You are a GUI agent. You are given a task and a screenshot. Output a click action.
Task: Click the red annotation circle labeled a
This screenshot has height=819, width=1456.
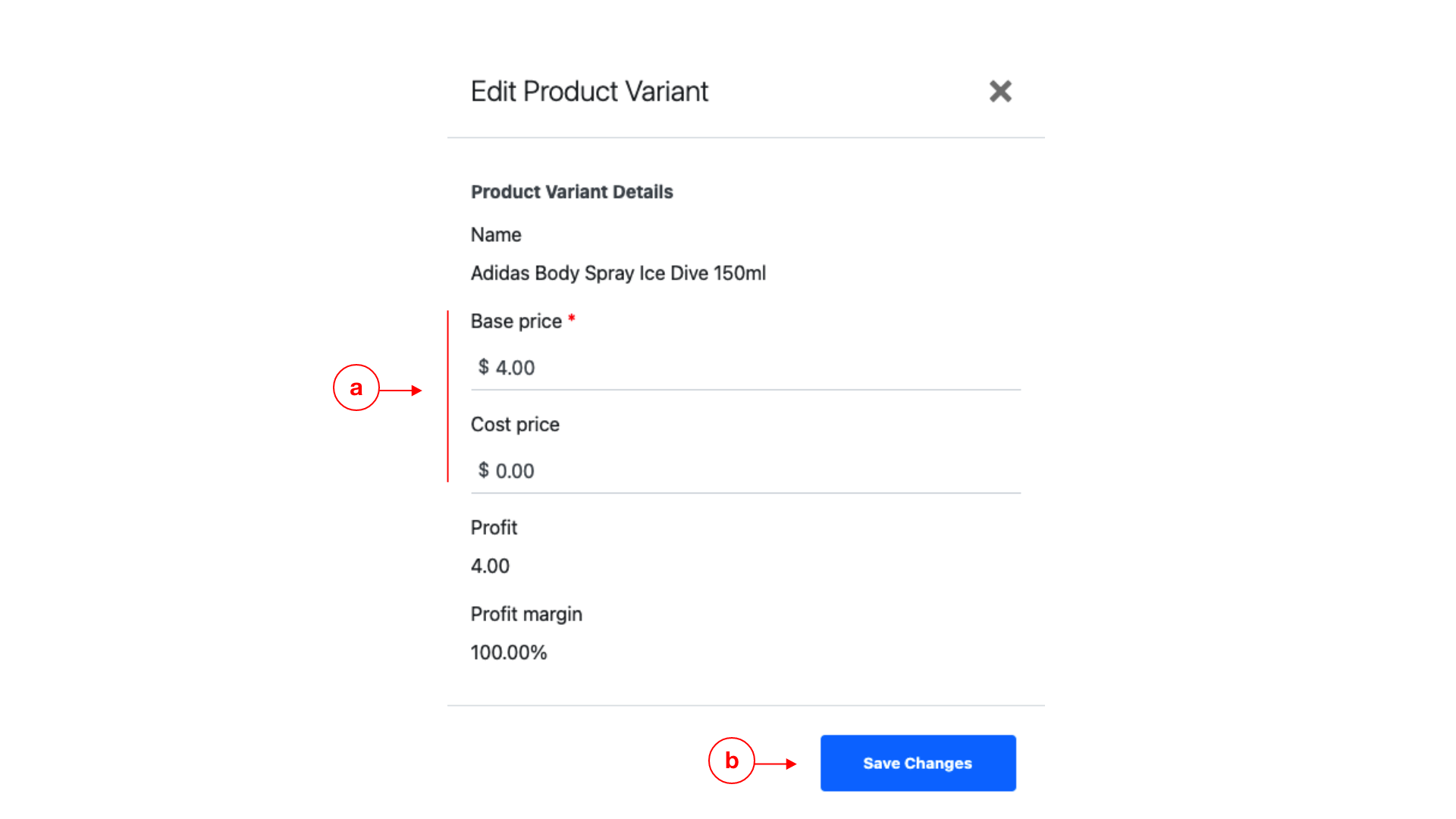tap(356, 388)
